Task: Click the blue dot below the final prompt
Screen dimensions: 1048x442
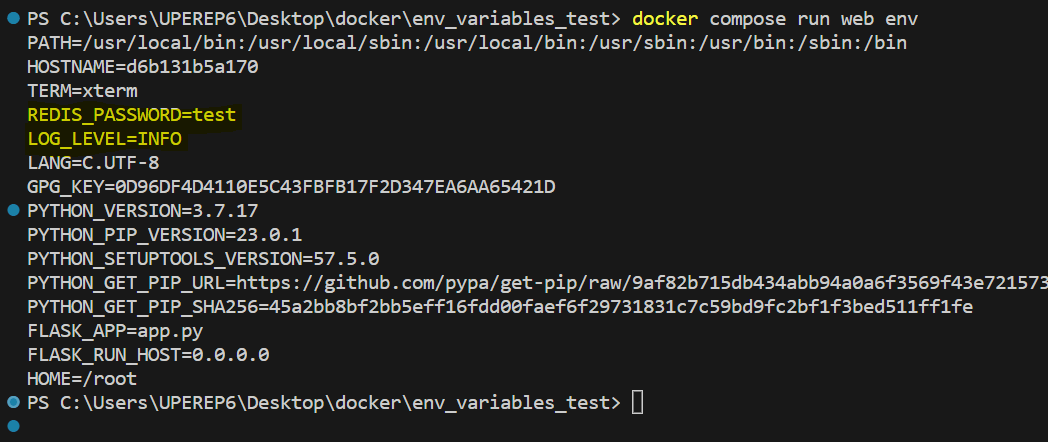Action: click(12, 426)
